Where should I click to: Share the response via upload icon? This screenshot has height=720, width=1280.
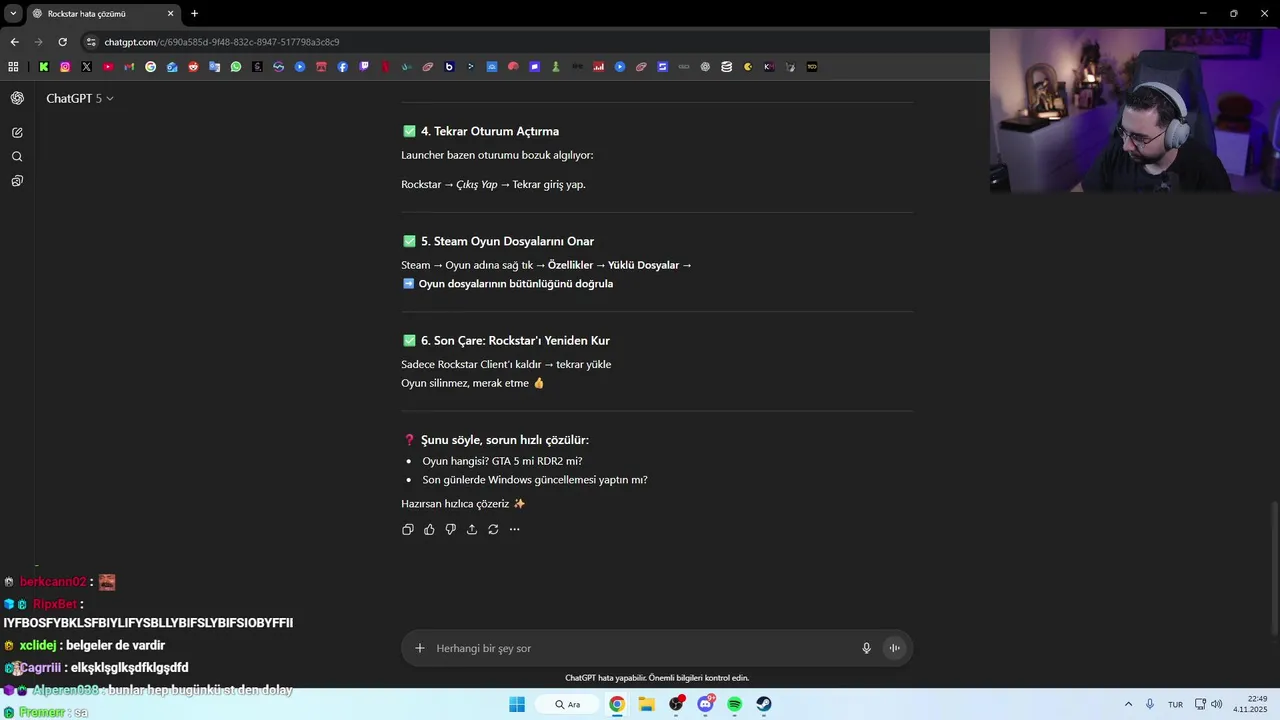pos(472,529)
